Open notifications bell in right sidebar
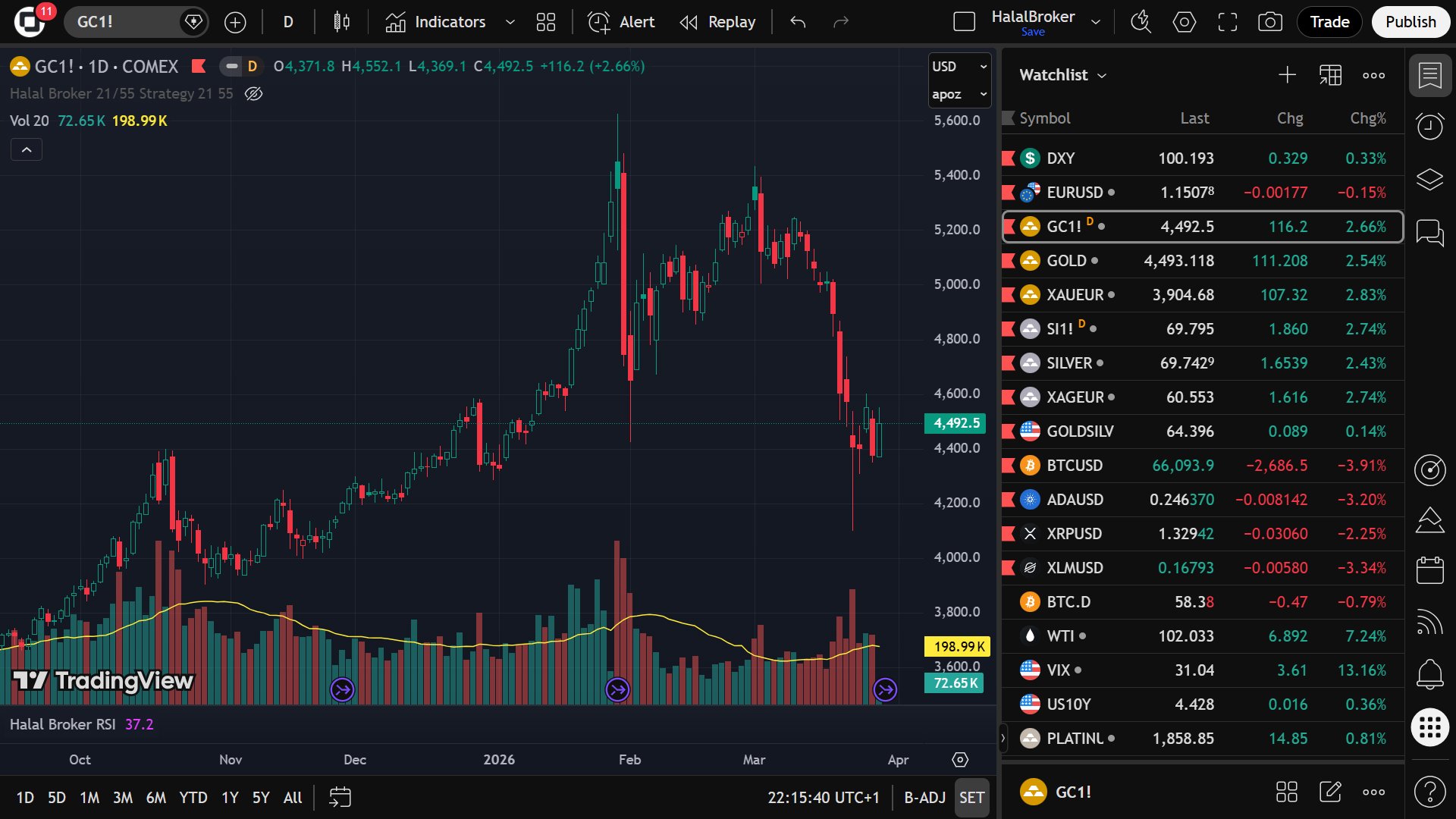Image resolution: width=1456 pixels, height=819 pixels. pos(1429,673)
